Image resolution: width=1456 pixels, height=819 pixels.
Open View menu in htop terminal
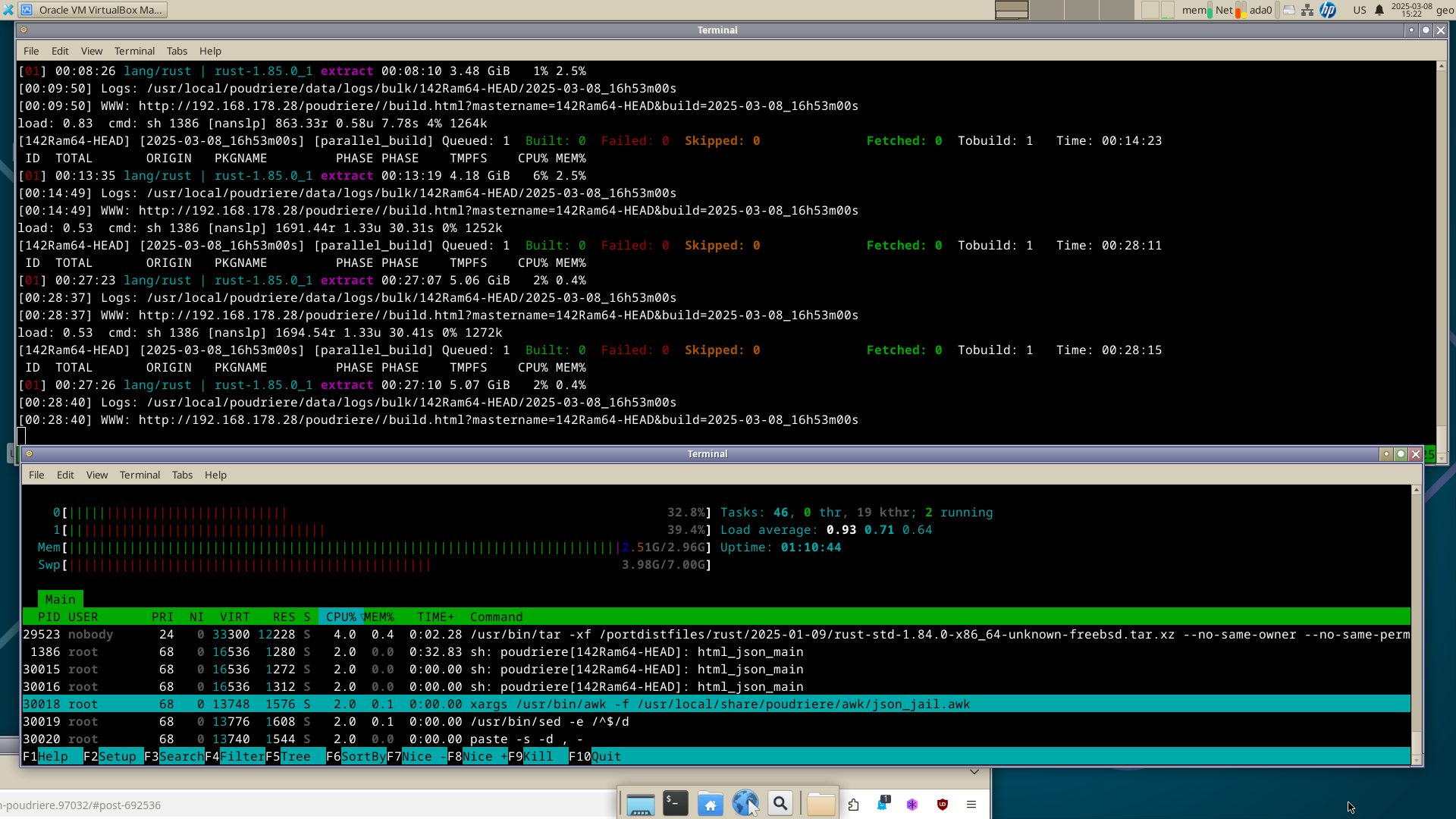[96, 475]
